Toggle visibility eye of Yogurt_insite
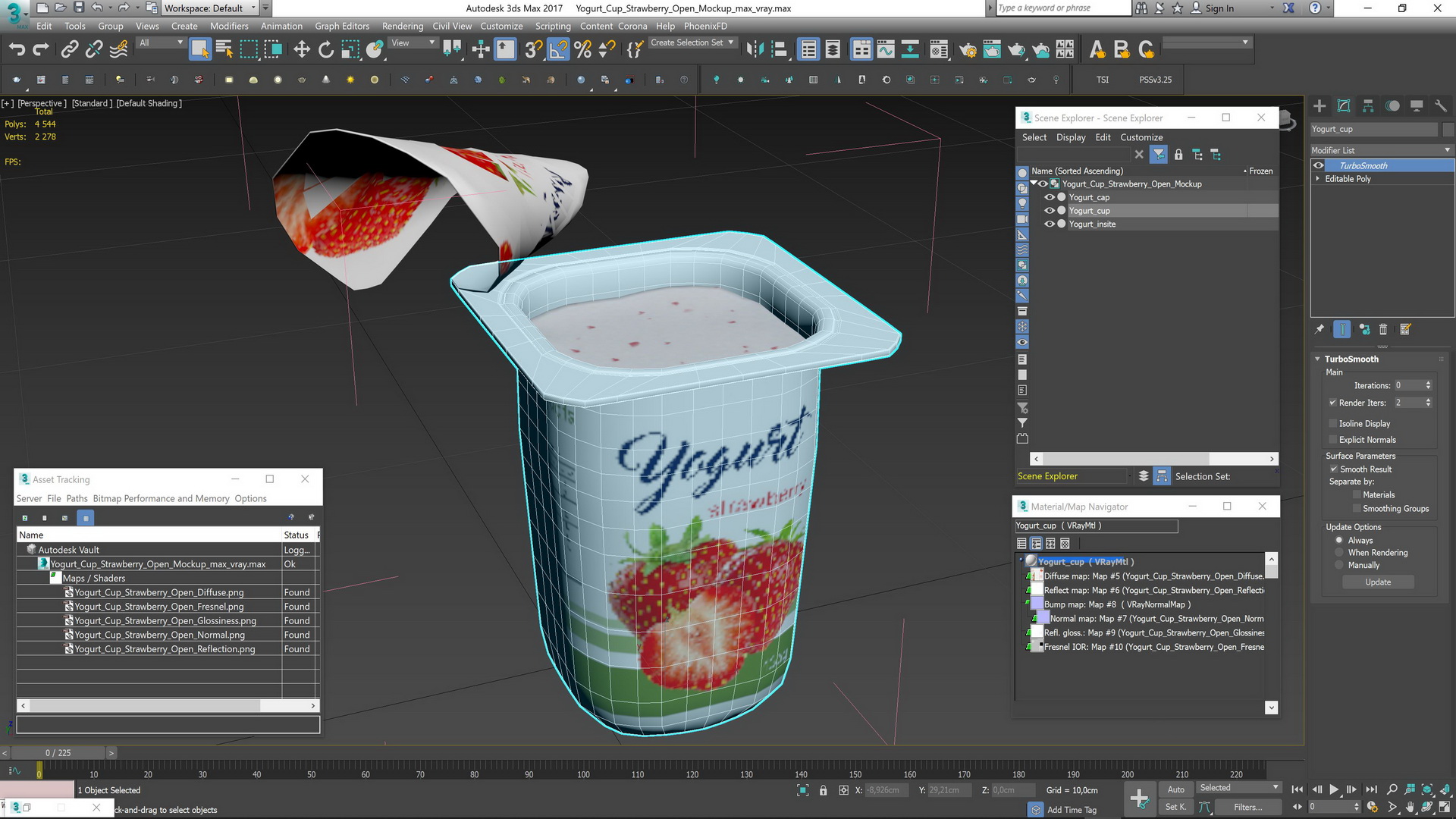This screenshot has height=819, width=1456. tap(1050, 224)
